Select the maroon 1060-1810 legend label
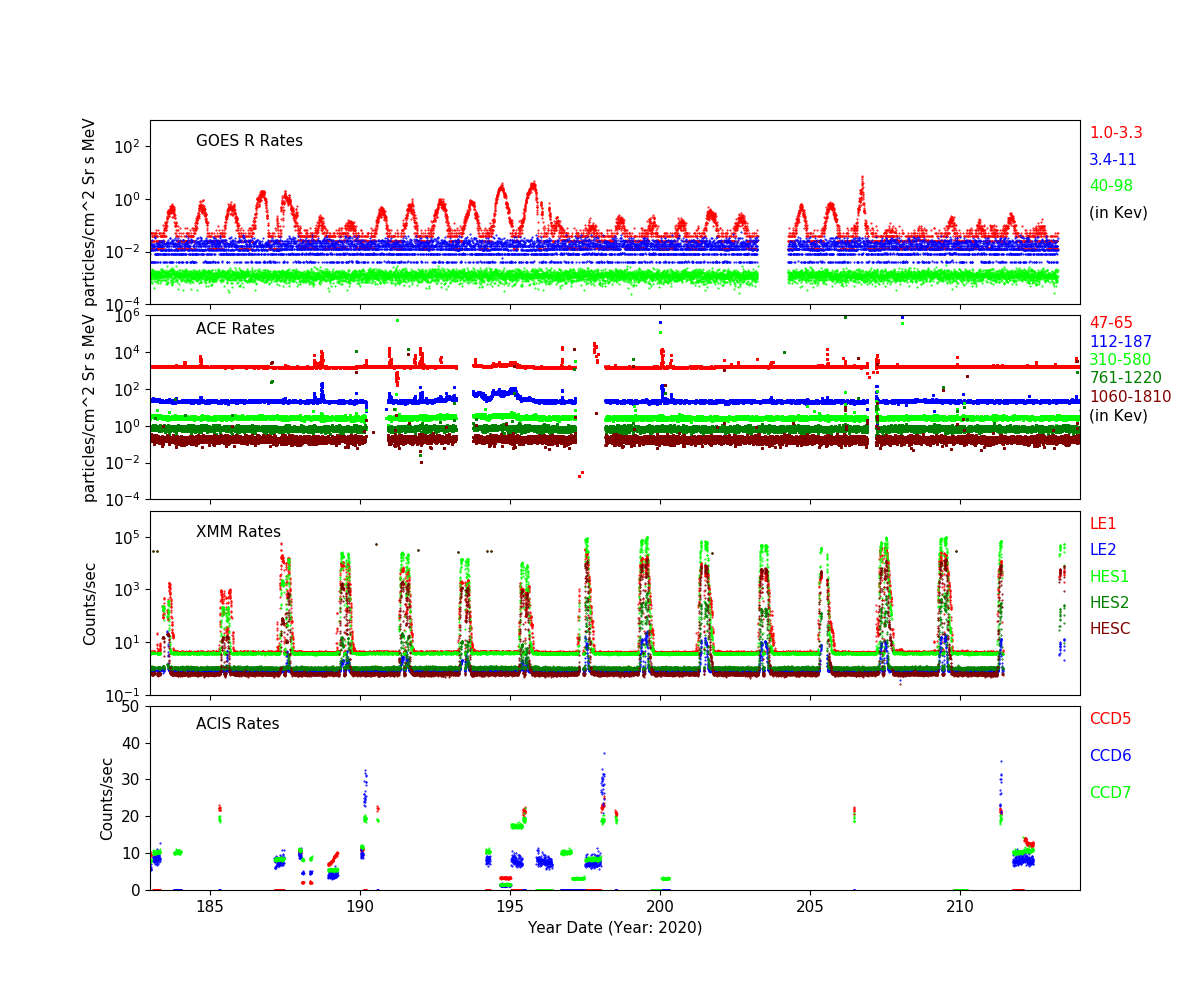Screen dimensions: 1200x1000 (1130, 397)
